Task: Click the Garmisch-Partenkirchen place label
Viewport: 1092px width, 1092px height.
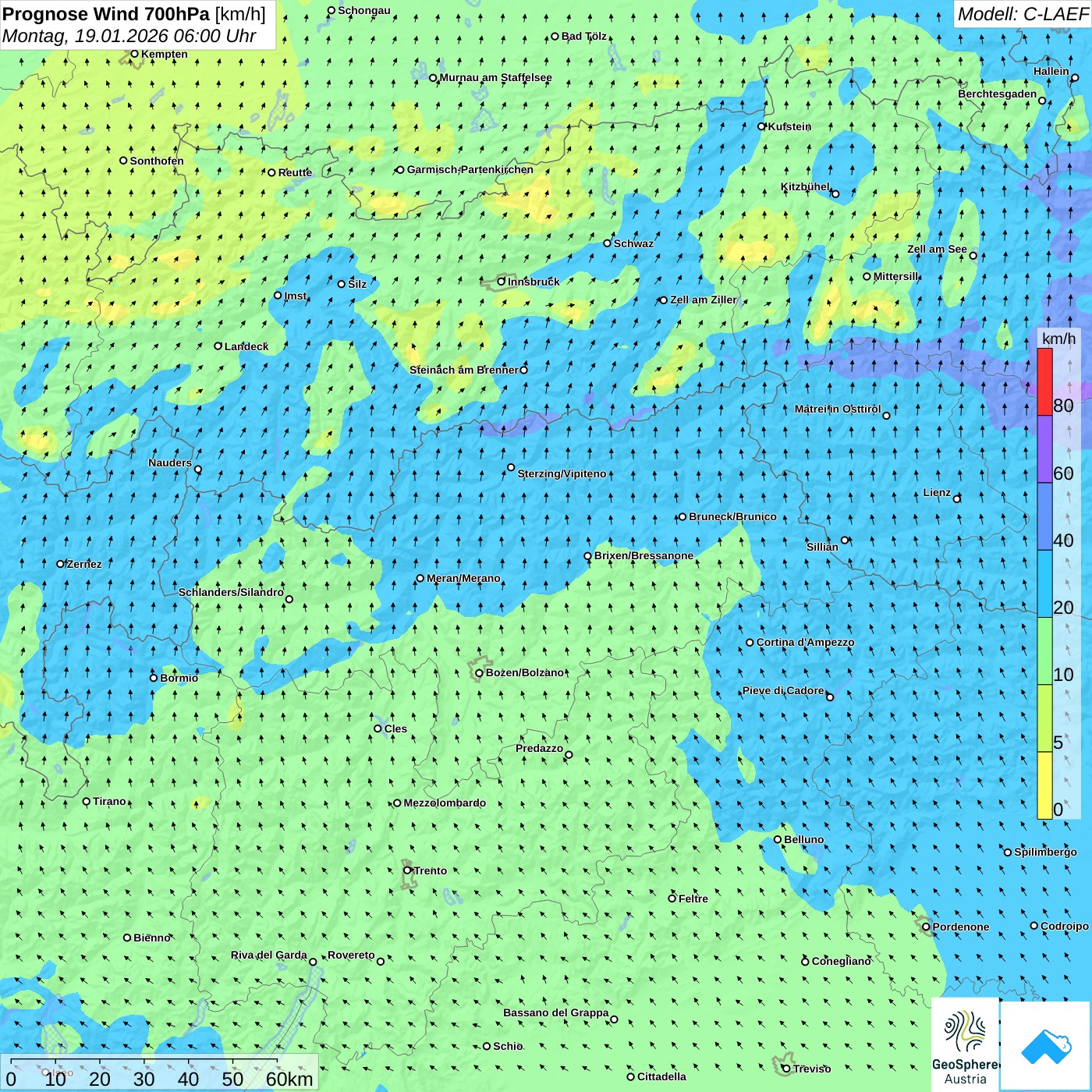Action: pos(470,169)
